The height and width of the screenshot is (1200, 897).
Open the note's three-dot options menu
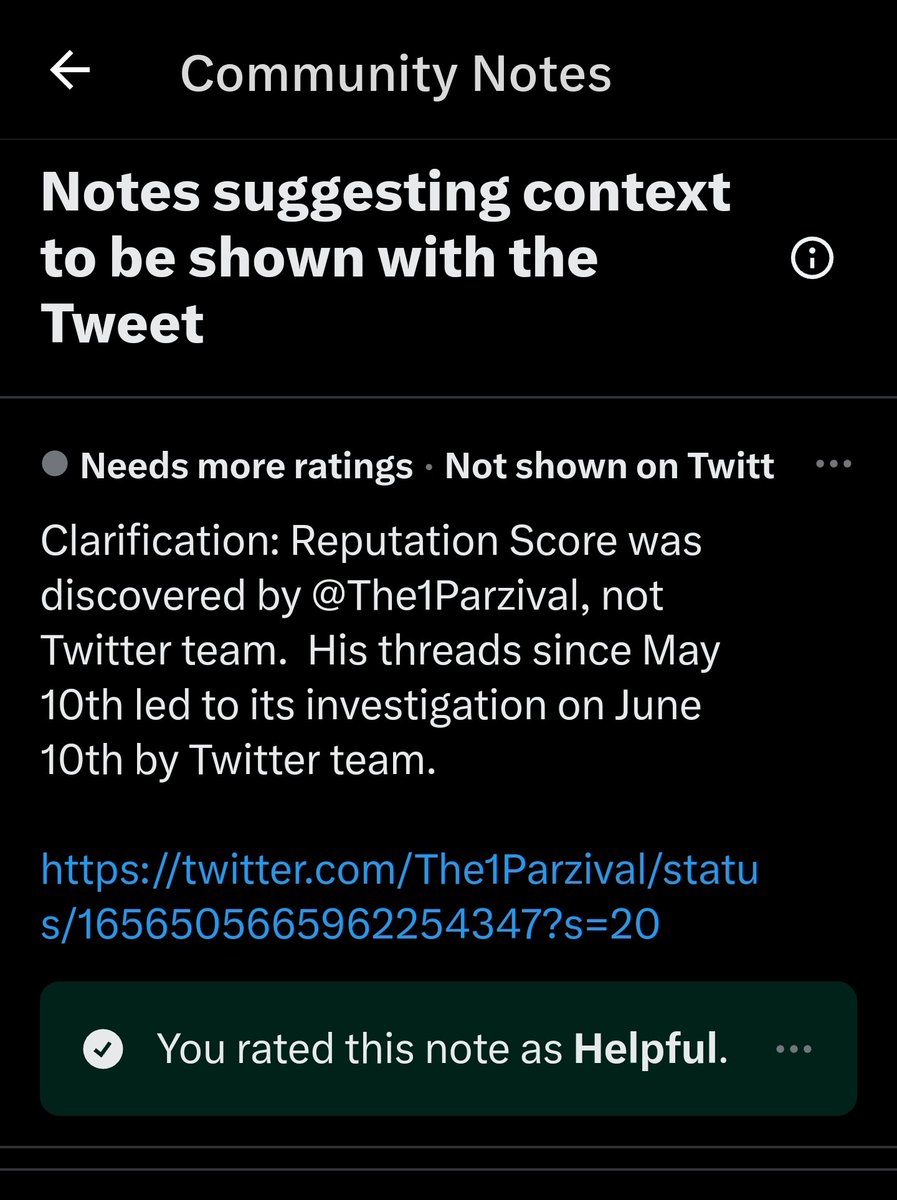click(833, 464)
